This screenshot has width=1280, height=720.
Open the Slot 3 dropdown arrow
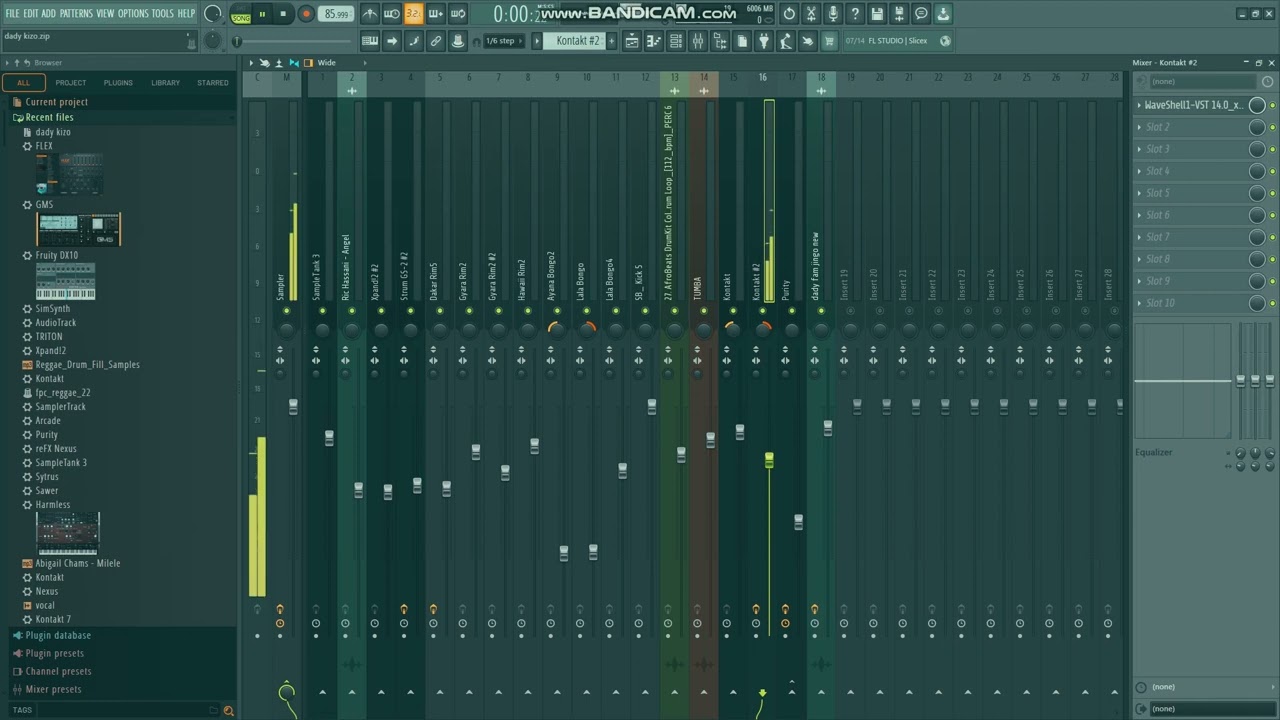1139,149
